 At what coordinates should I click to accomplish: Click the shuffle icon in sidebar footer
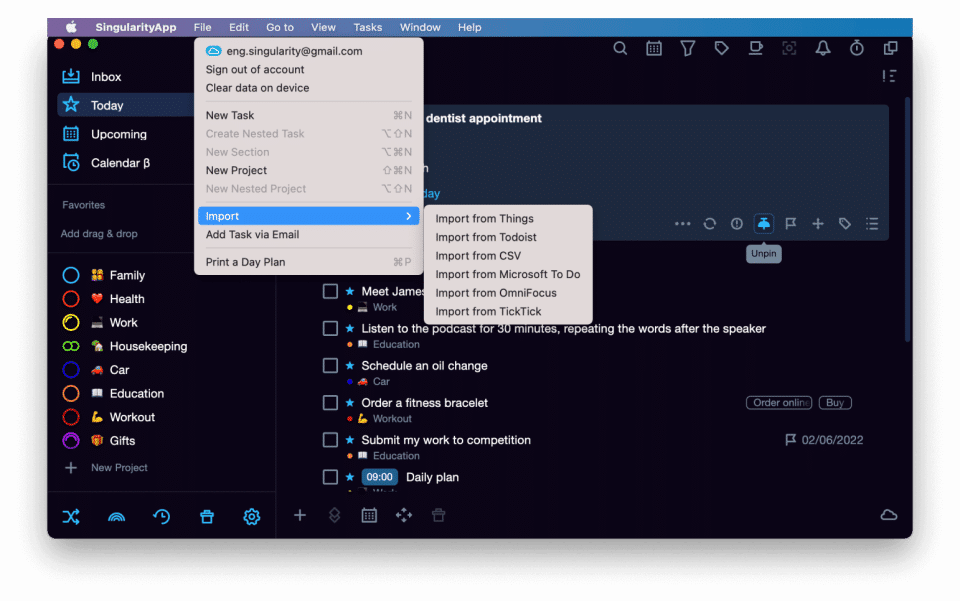pyautogui.click(x=71, y=517)
